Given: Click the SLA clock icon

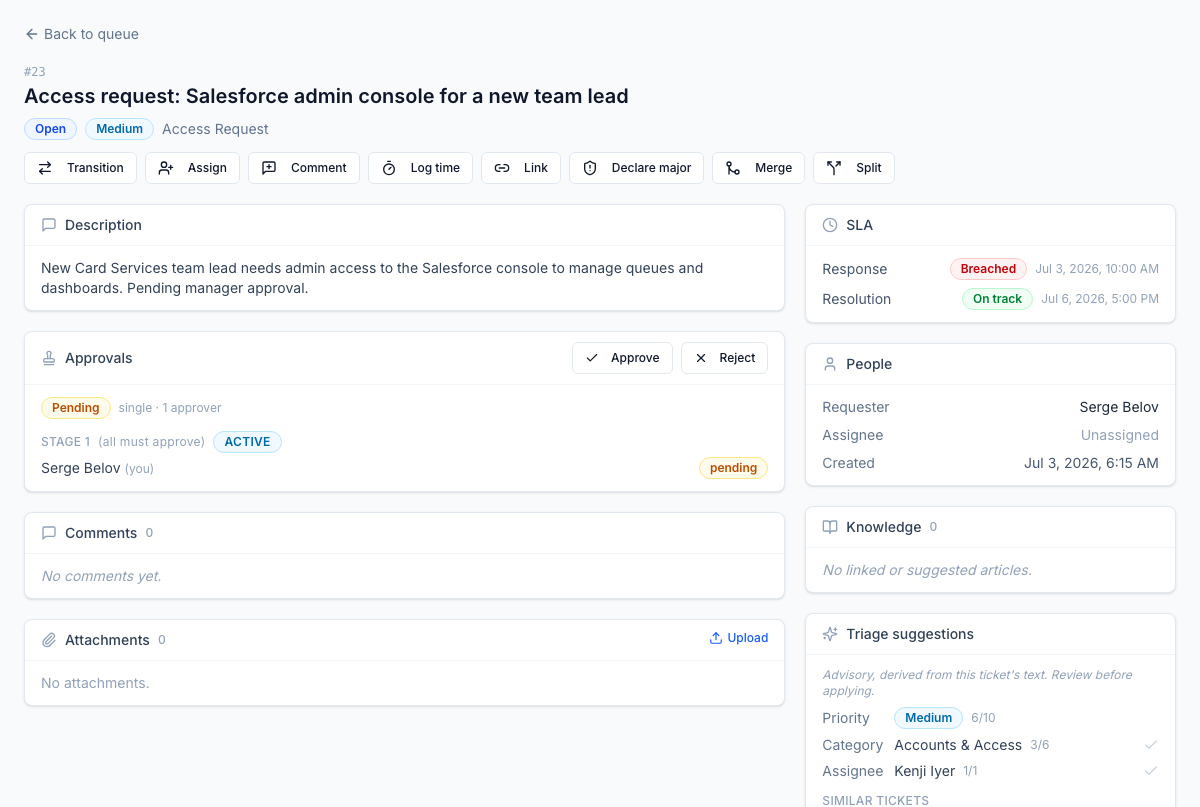Looking at the screenshot, I should point(830,225).
